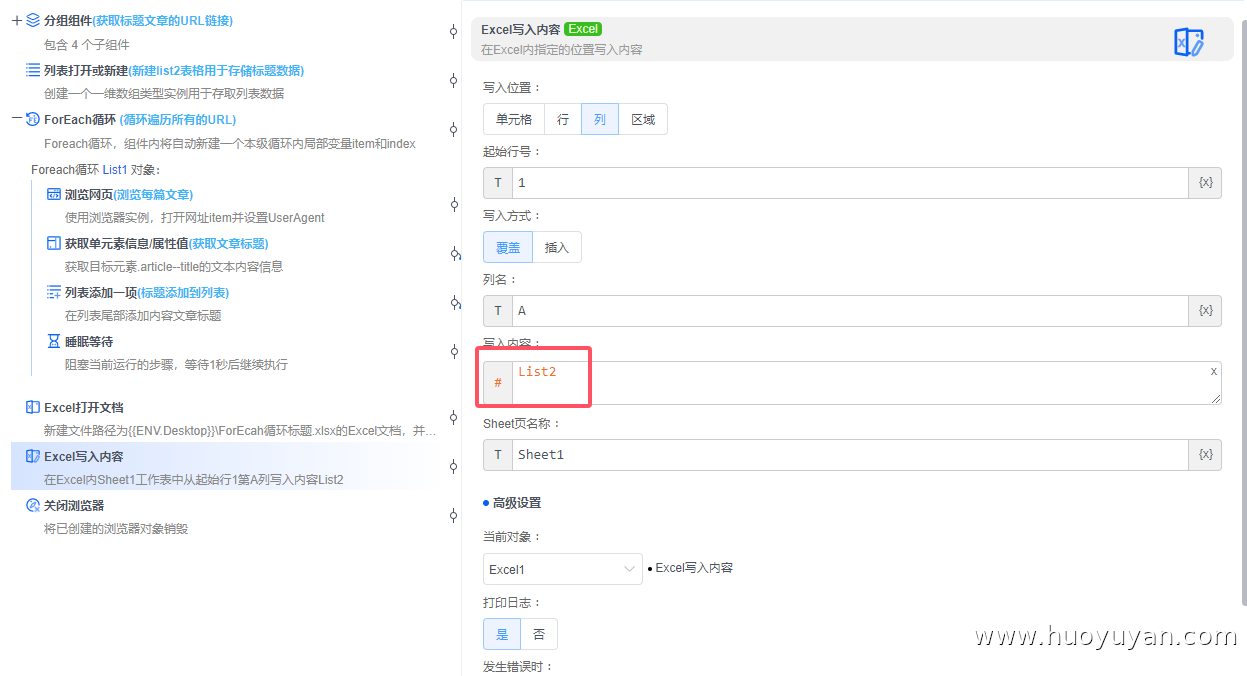Expand the 分组组件 group with plus icon
This screenshot has height=676, width=1247.
[x=17, y=20]
